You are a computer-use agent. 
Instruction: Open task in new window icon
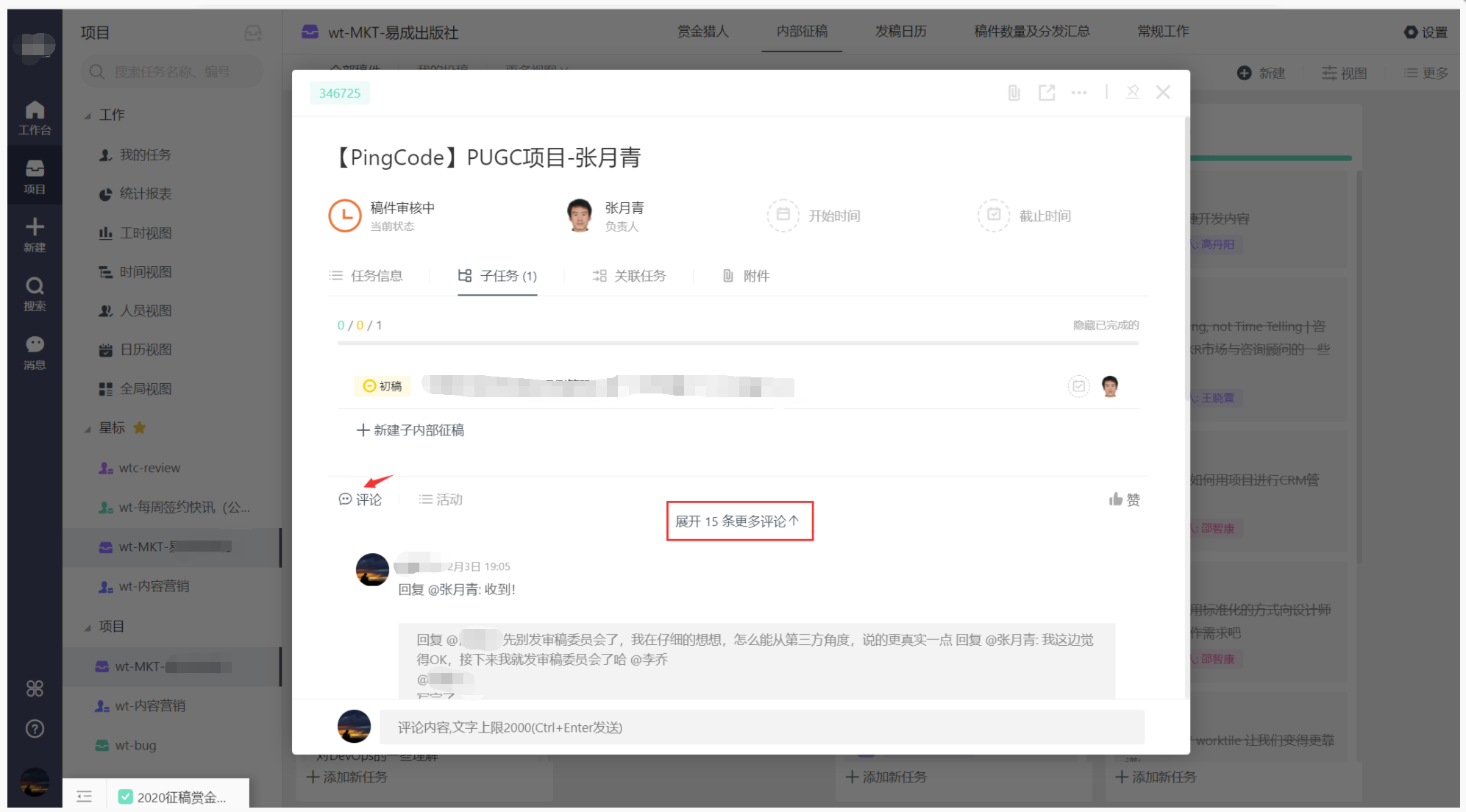pos(1046,93)
